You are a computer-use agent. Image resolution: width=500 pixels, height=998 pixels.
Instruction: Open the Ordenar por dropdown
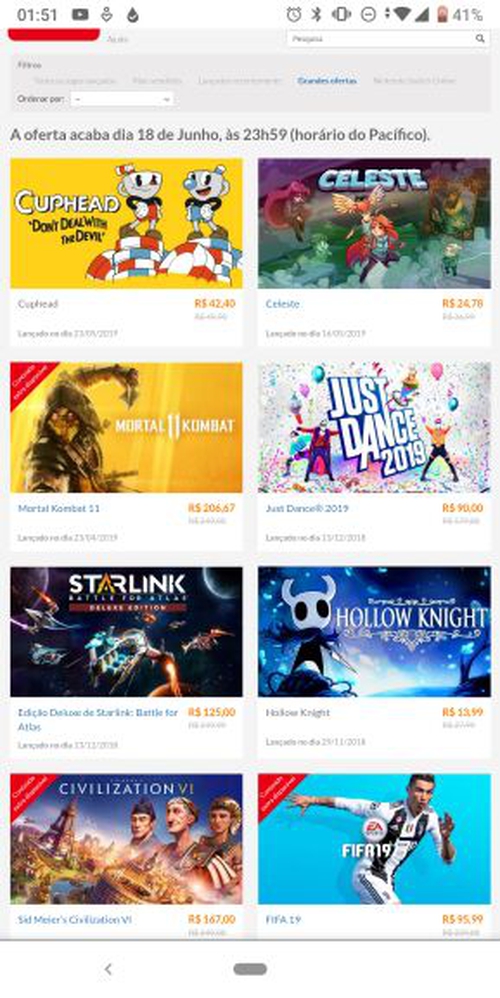coord(122,99)
